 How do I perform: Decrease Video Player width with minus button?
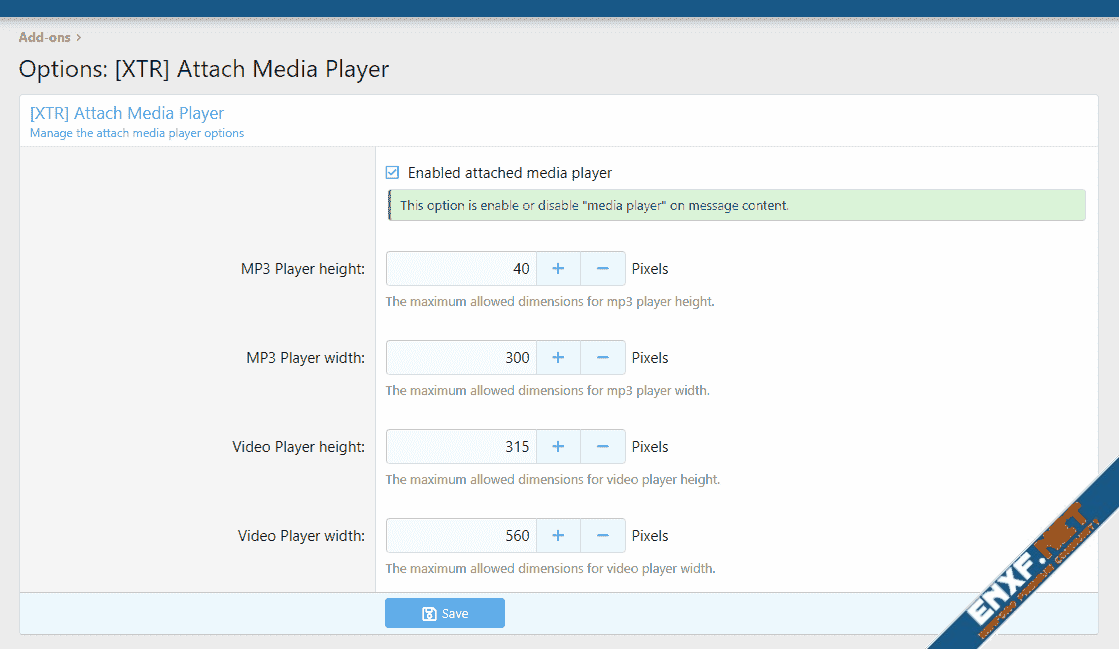click(603, 536)
